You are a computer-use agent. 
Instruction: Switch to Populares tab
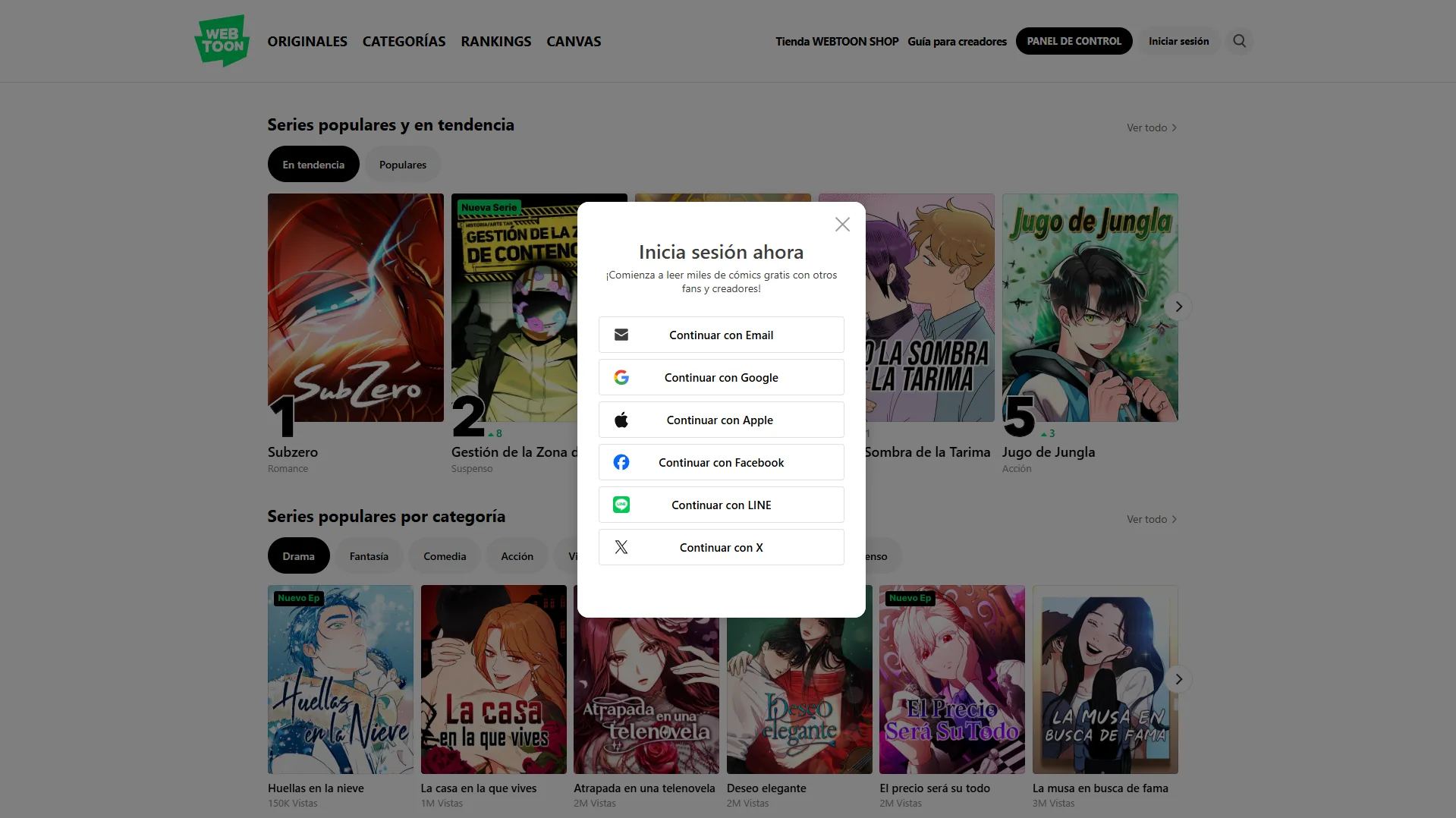(403, 164)
